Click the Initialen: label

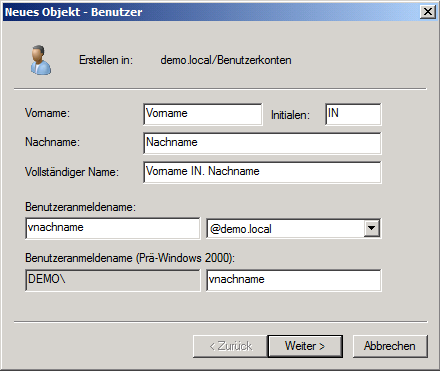click(x=290, y=115)
